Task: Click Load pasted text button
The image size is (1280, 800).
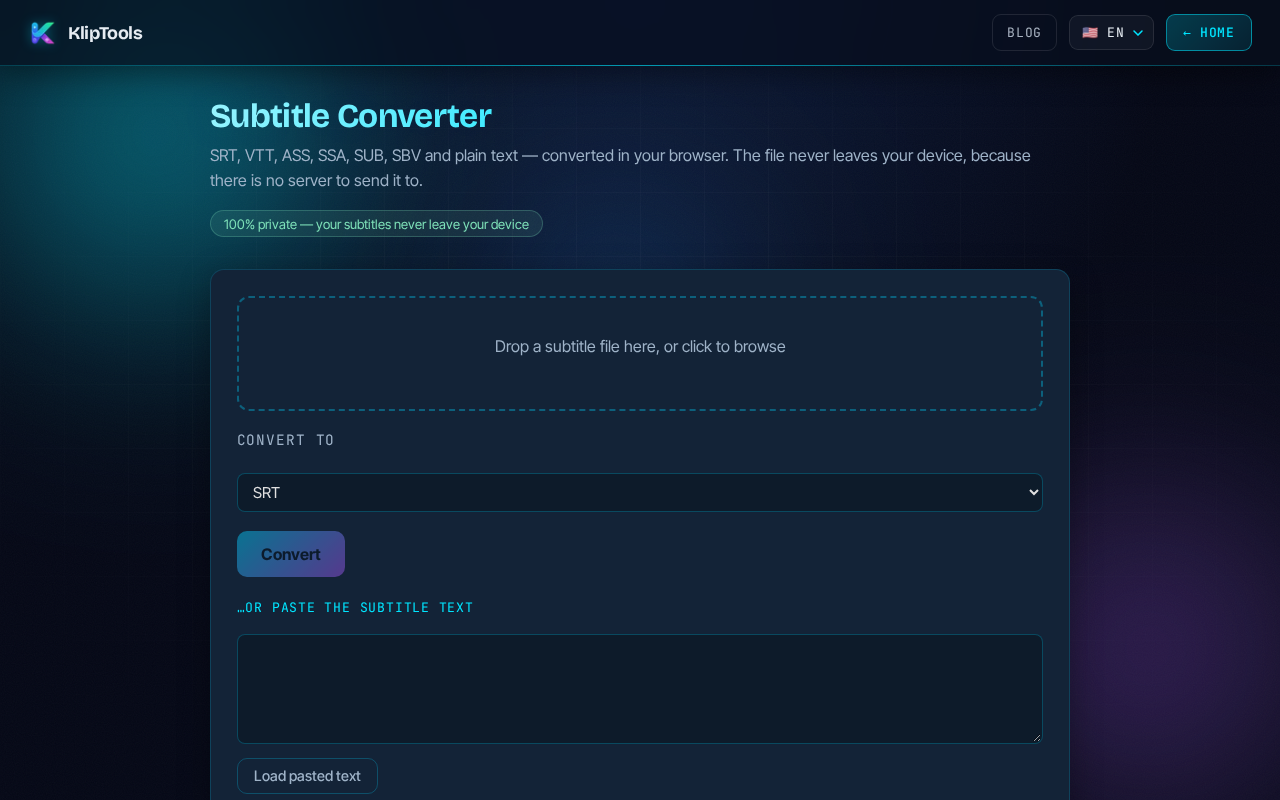Action: pyautogui.click(x=307, y=776)
